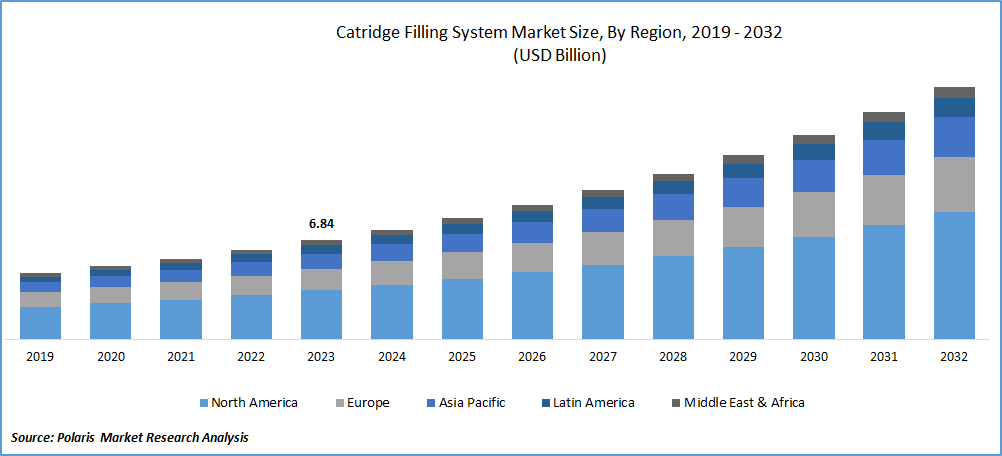Click the 2022 axis label
1002x456 pixels.
[x=251, y=358]
